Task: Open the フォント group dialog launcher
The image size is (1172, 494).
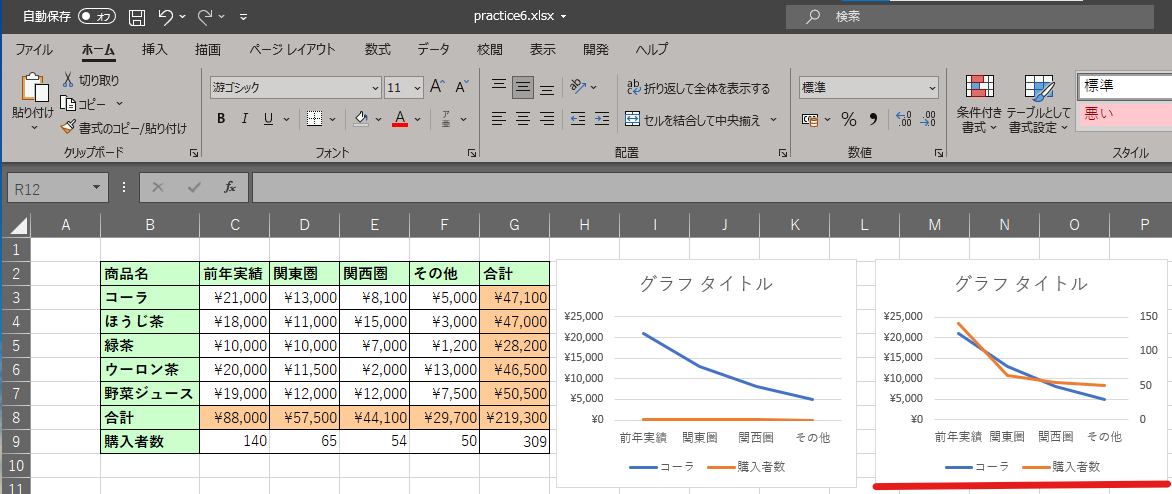Action: click(x=472, y=153)
